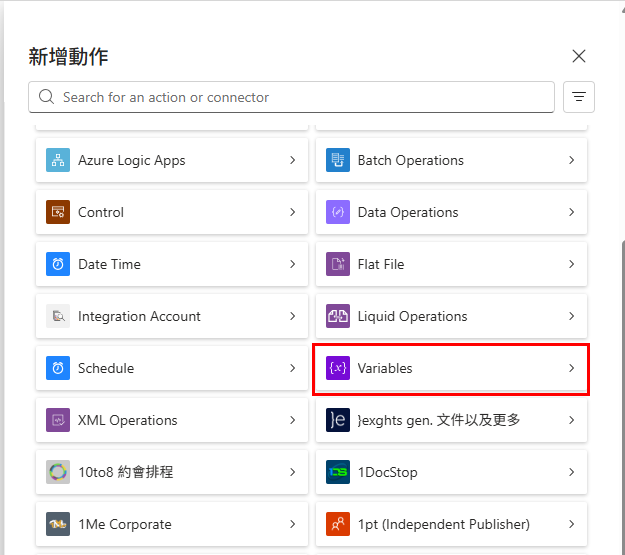The width and height of the screenshot is (625, 555).
Task: Expand Batch Operations chevron
Action: coord(572,160)
